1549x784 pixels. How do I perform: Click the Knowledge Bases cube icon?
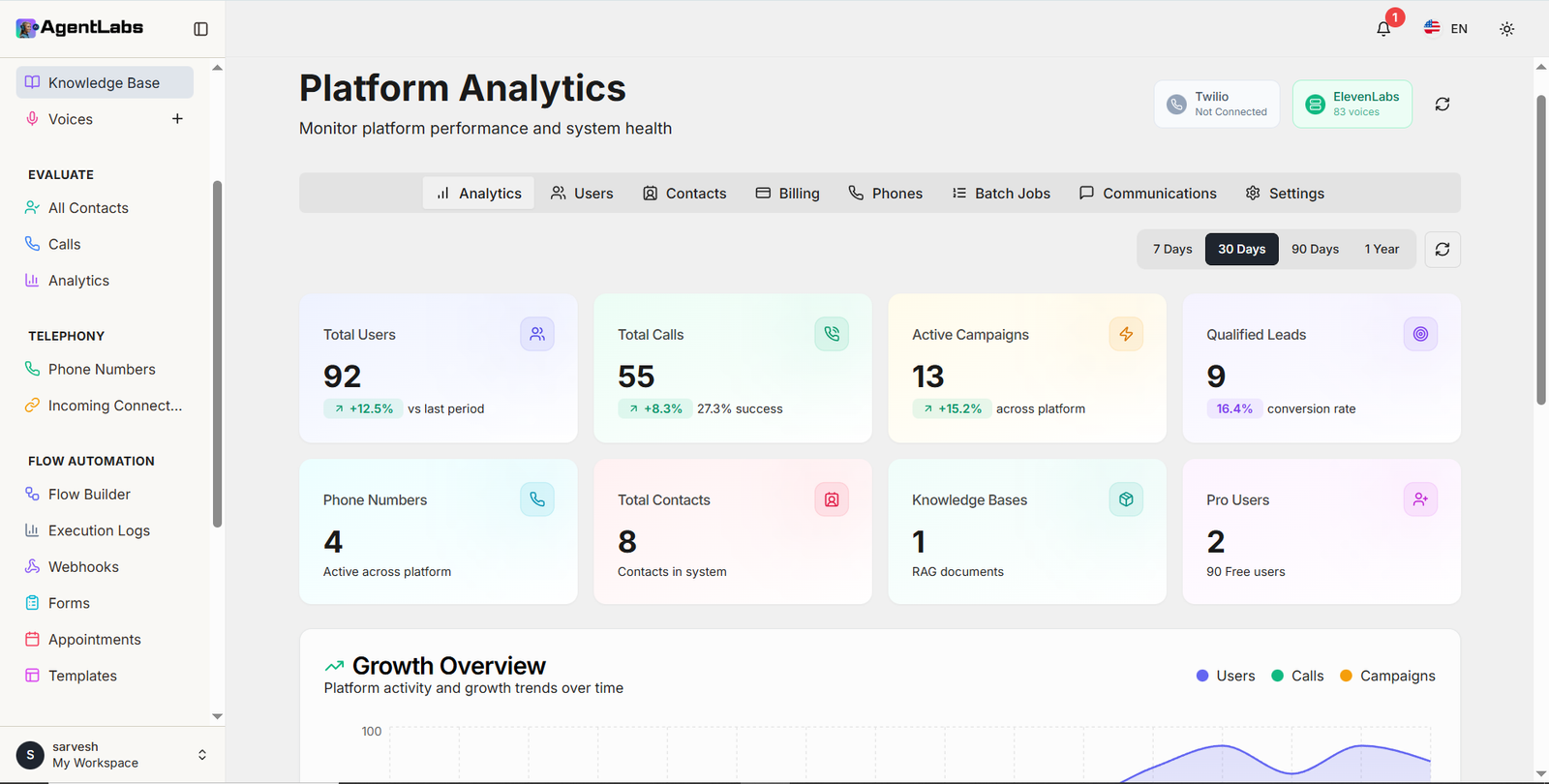pos(1126,499)
